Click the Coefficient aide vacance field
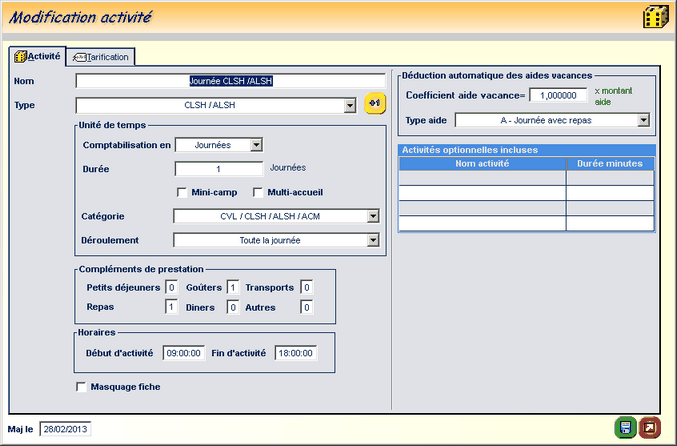 click(x=557, y=95)
